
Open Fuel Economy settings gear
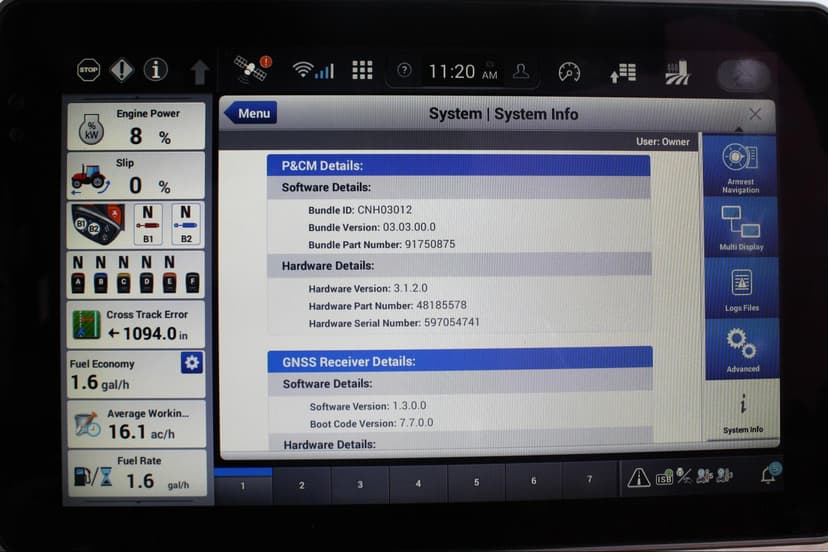coord(191,362)
